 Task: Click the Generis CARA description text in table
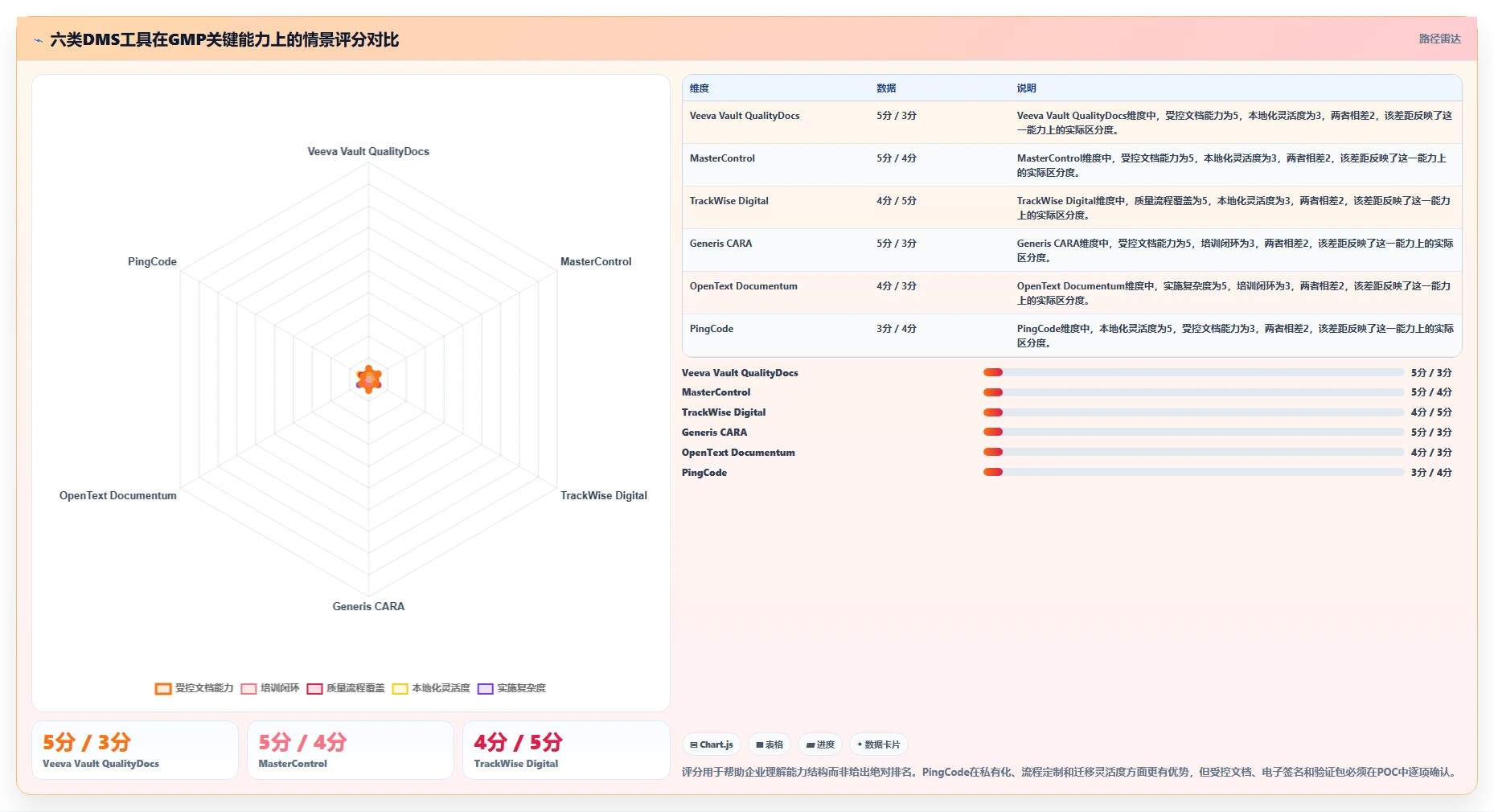pos(1235,251)
